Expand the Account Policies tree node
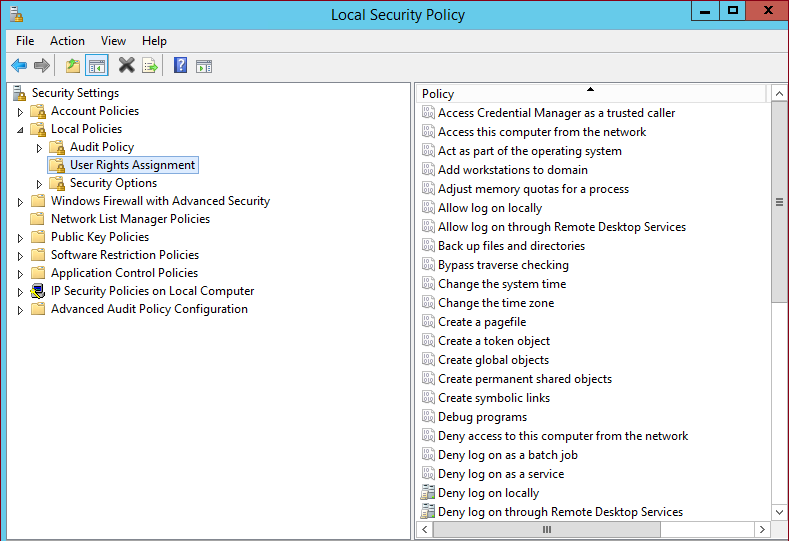The width and height of the screenshot is (789, 541). (20, 111)
